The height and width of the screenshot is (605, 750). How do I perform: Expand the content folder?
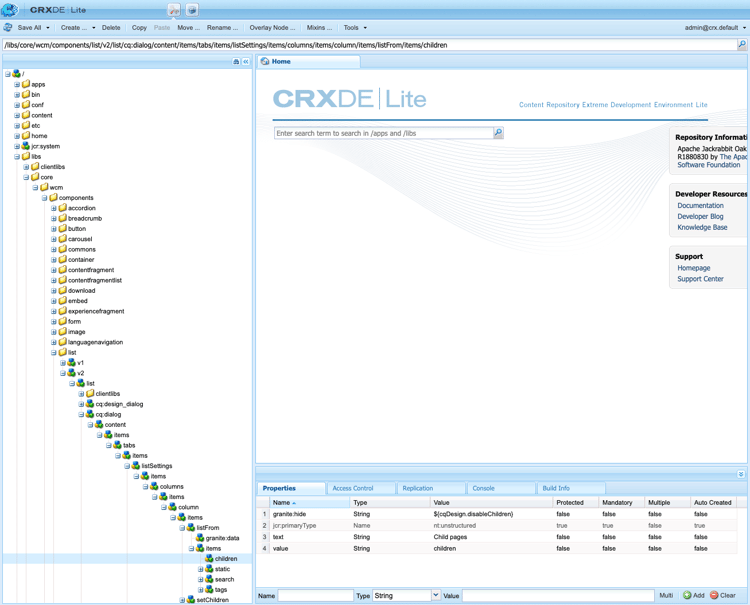17,115
